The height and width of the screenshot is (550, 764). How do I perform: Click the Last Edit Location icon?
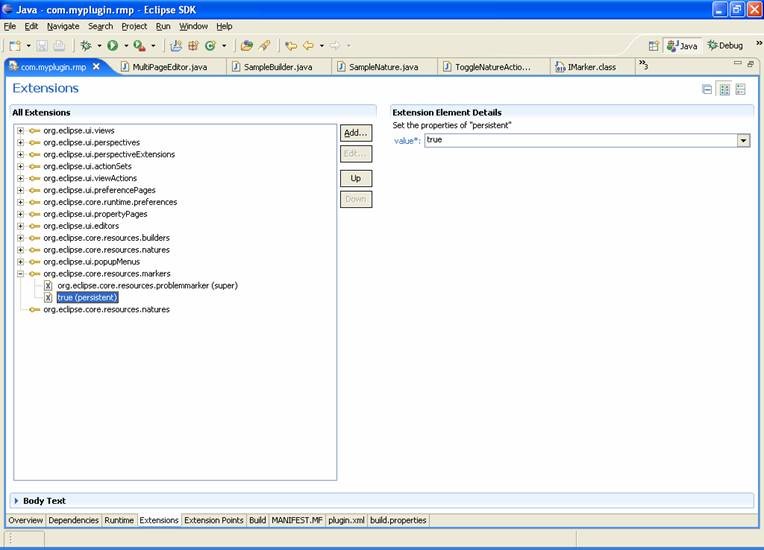291,46
